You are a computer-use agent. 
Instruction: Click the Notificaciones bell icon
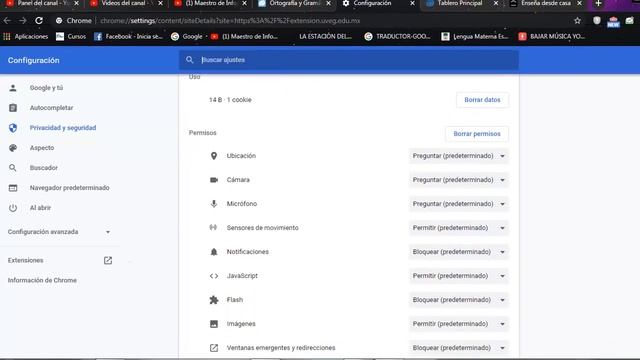point(213,252)
